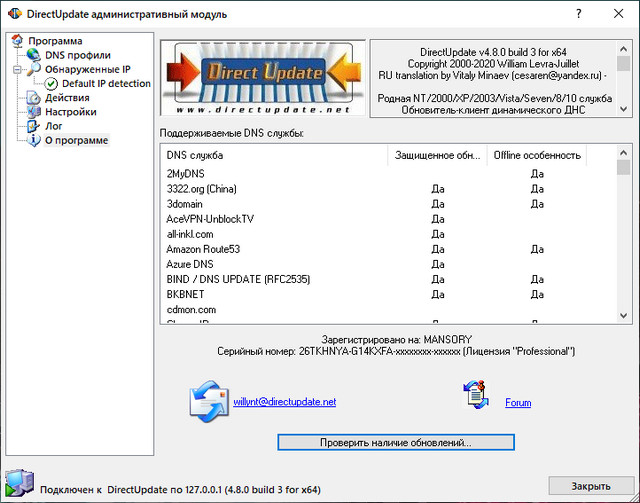Click the down arrow of the DNS services list scrollbar
640x503 pixels.
click(x=623, y=315)
